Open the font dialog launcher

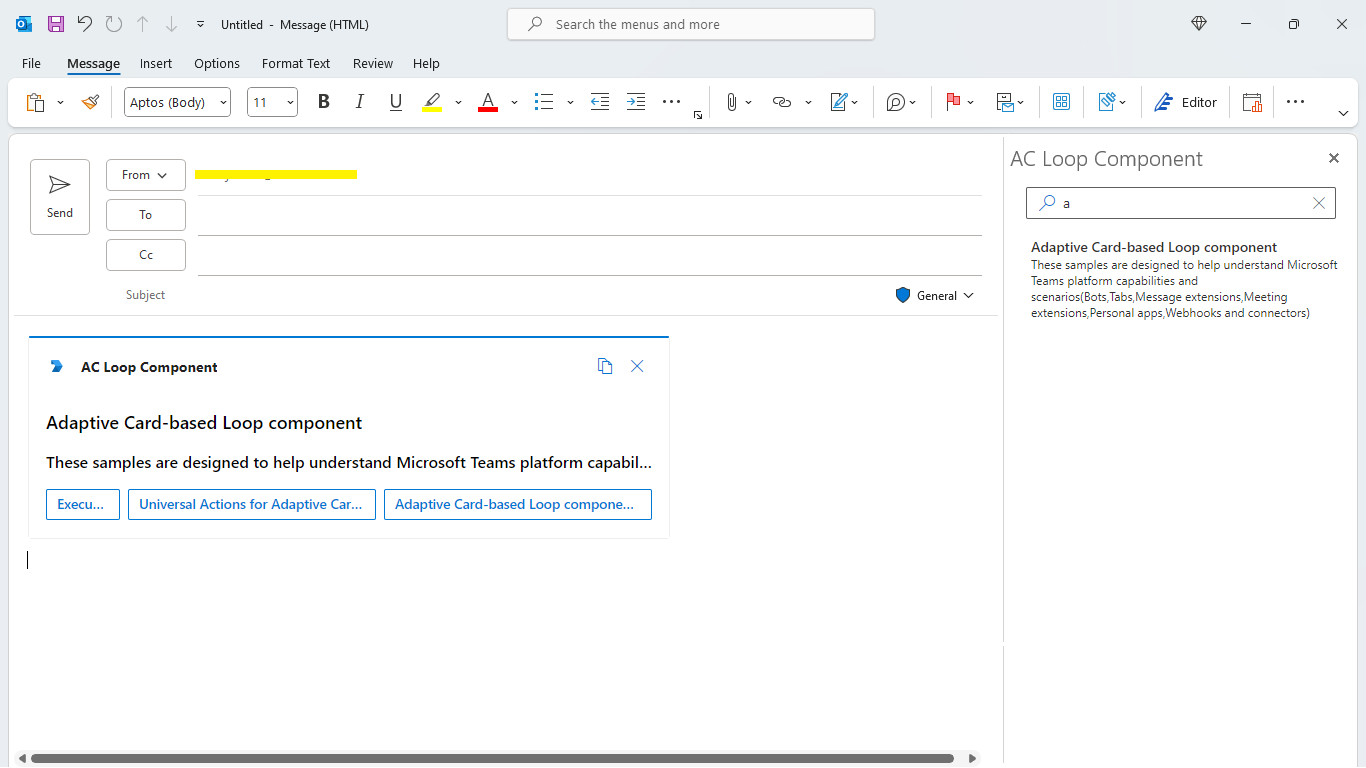pyautogui.click(x=698, y=116)
